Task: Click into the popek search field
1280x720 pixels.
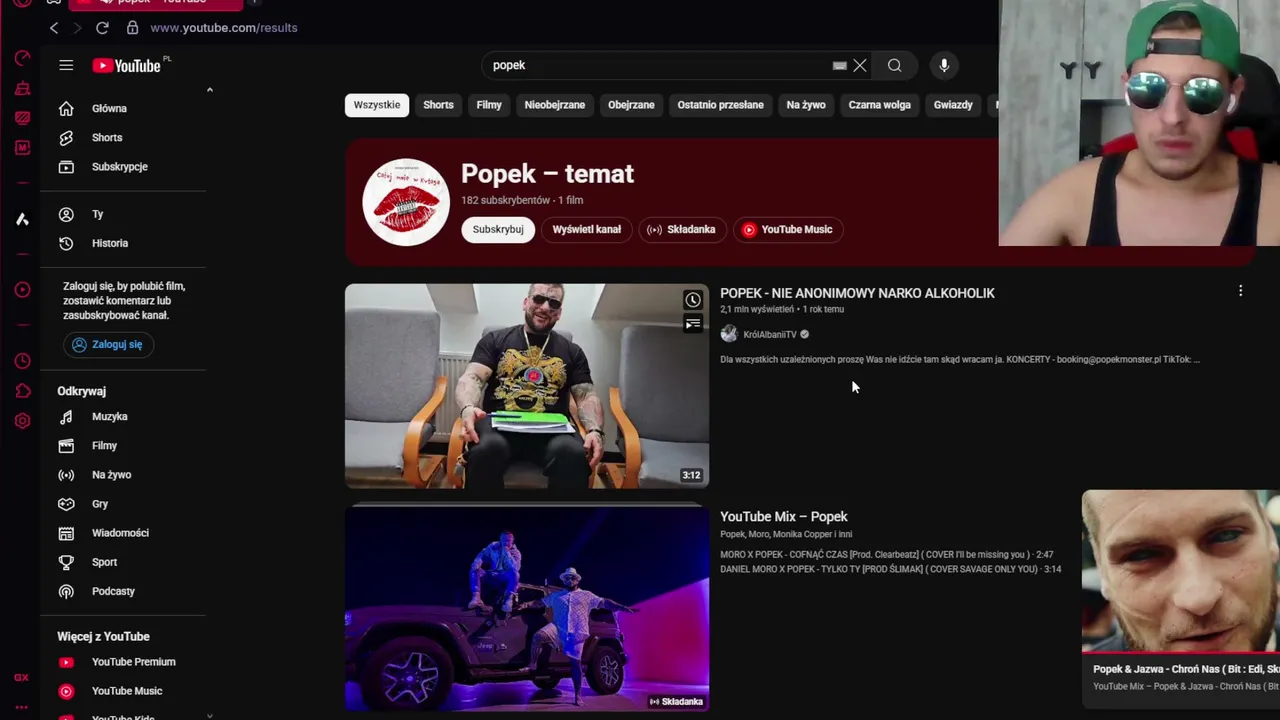Action: pos(655,65)
